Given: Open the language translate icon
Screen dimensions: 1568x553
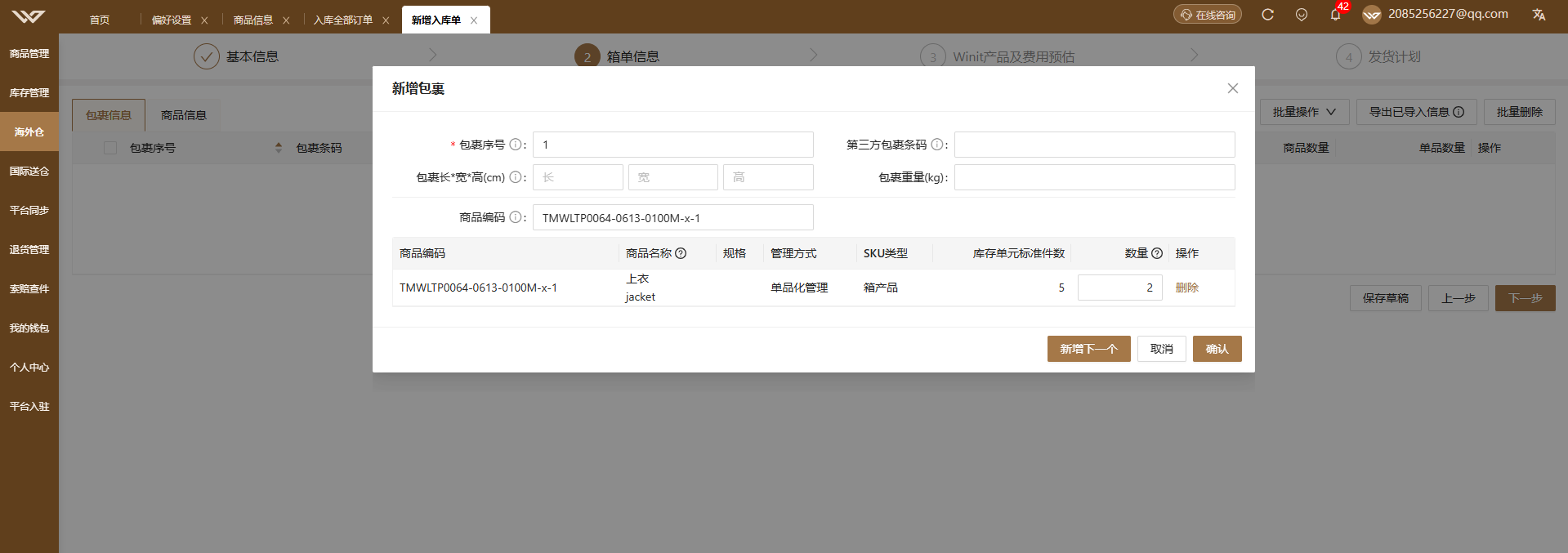Looking at the screenshot, I should [x=1539, y=15].
